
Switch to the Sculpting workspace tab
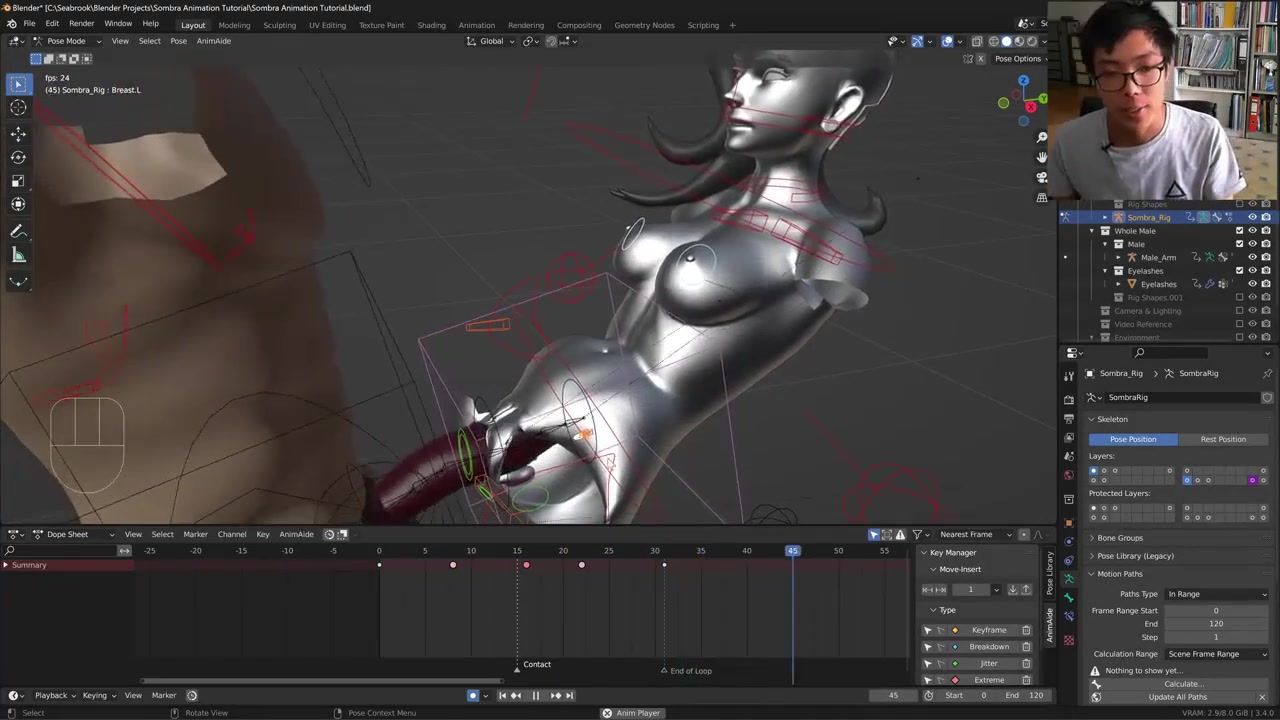click(x=279, y=25)
